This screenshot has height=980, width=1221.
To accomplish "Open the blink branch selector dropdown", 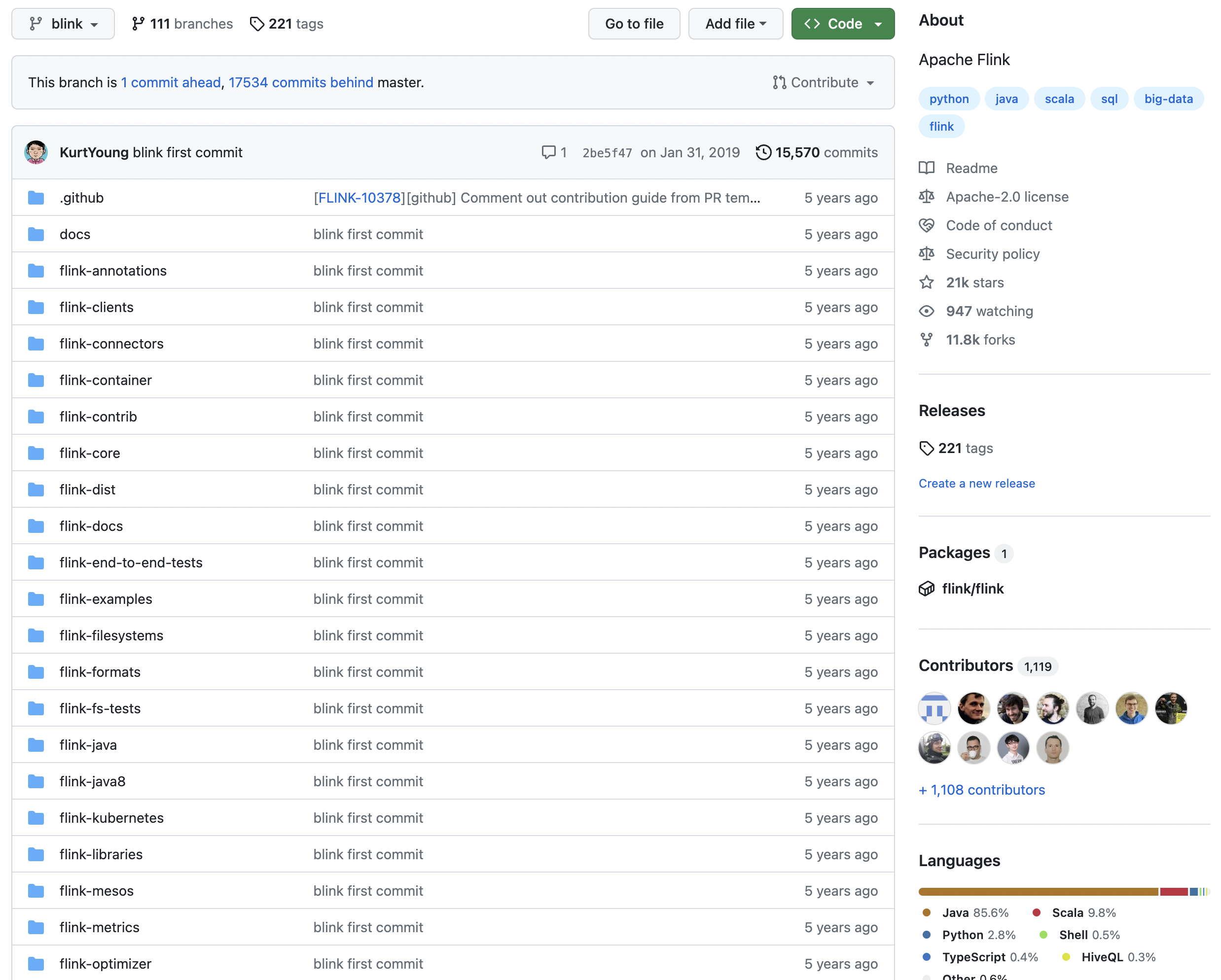I will 63,24.
